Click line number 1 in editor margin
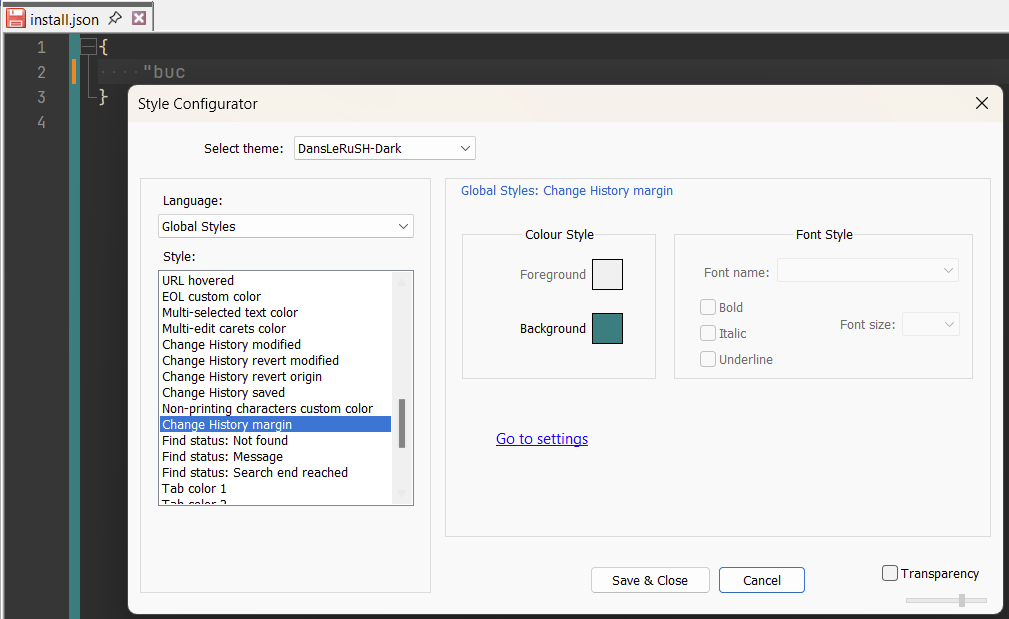Image resolution: width=1009 pixels, height=619 pixels. 41,47
